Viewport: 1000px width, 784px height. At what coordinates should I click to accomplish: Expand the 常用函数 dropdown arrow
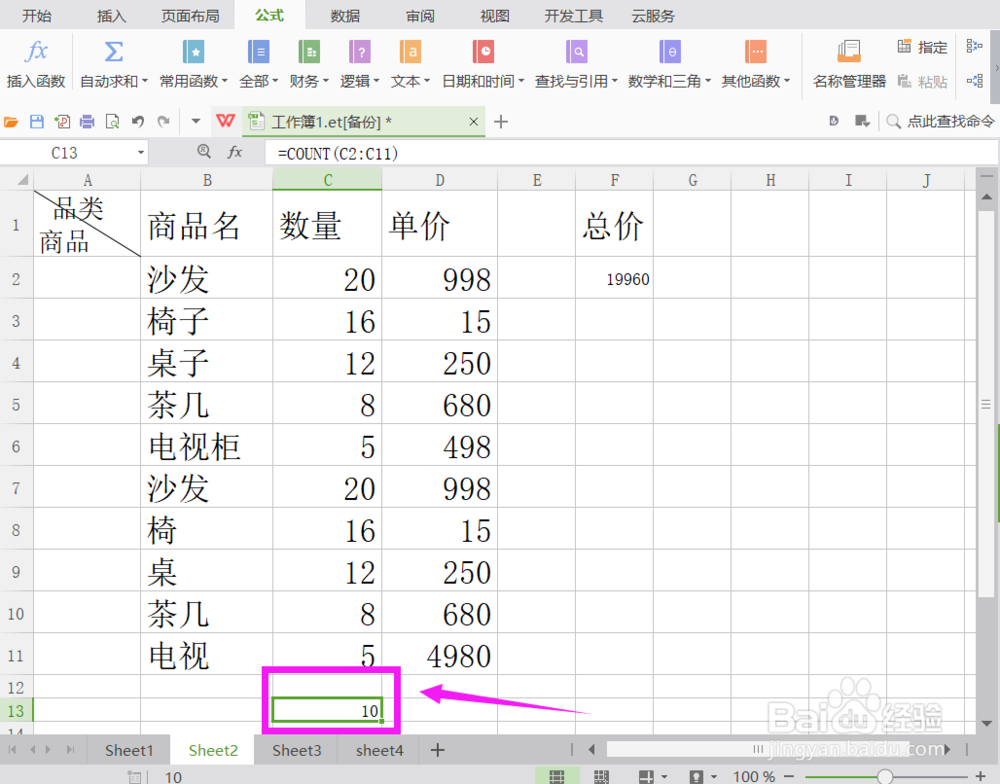[x=224, y=81]
